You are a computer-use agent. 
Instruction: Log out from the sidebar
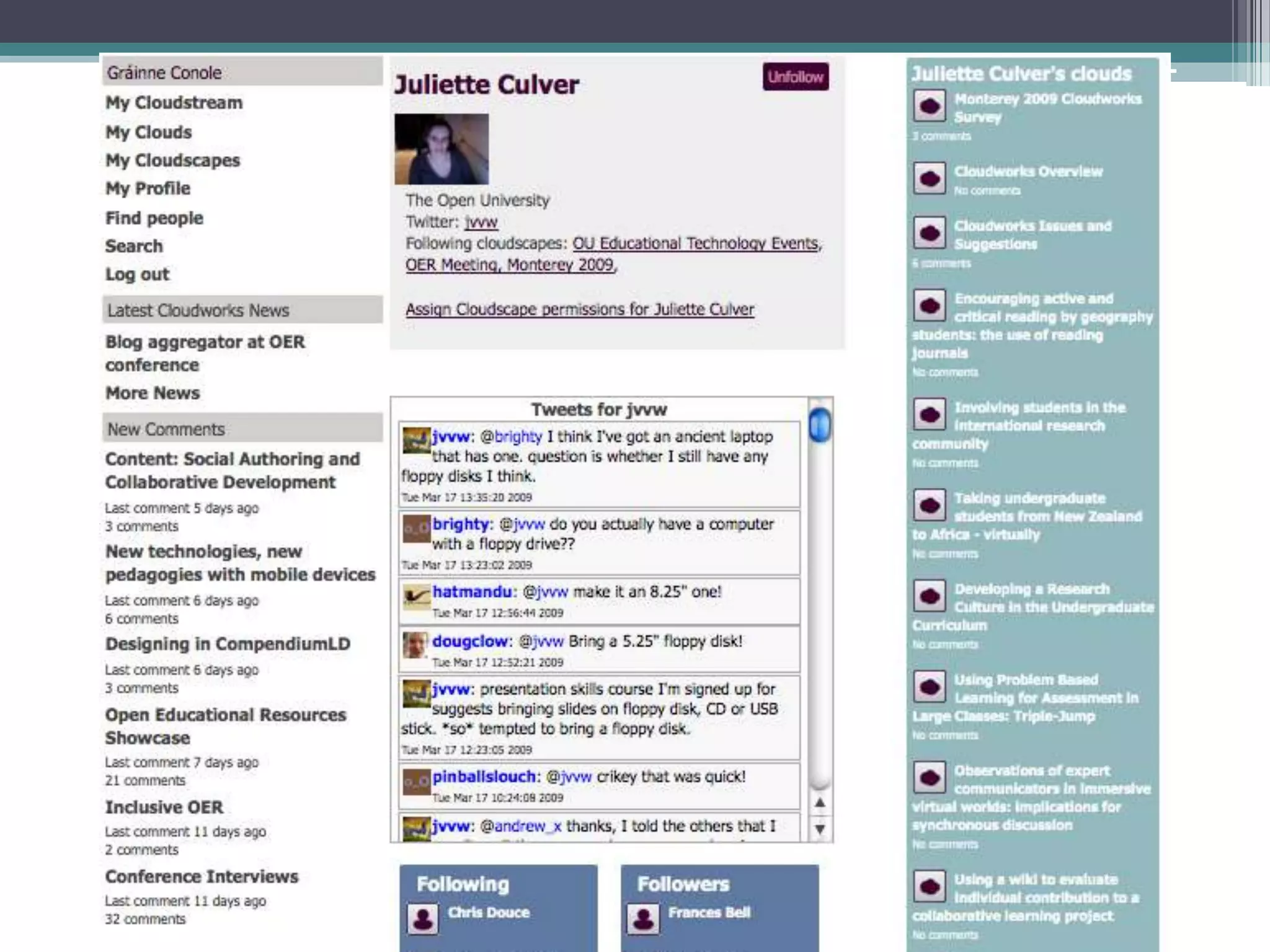137,274
